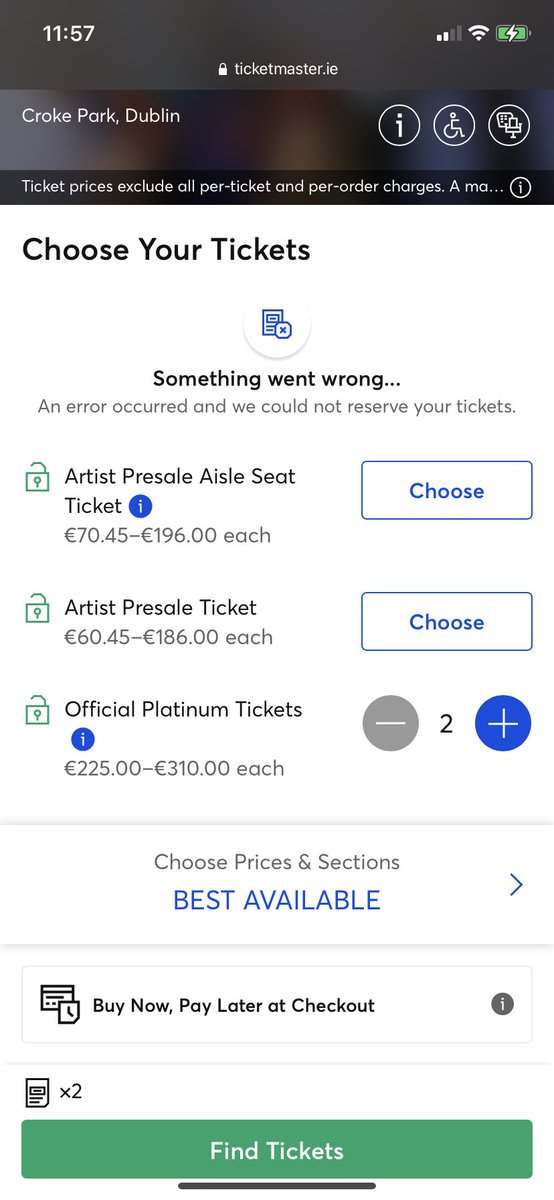Increase Official Platinum ticket quantity

[502, 724]
